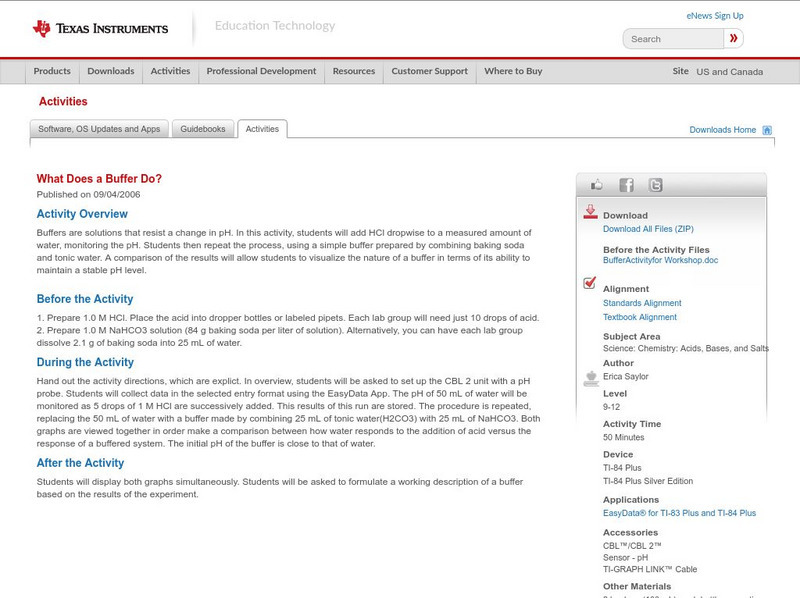Click the Education Technology header text
The height and width of the screenshot is (598, 800).
tap(274, 26)
